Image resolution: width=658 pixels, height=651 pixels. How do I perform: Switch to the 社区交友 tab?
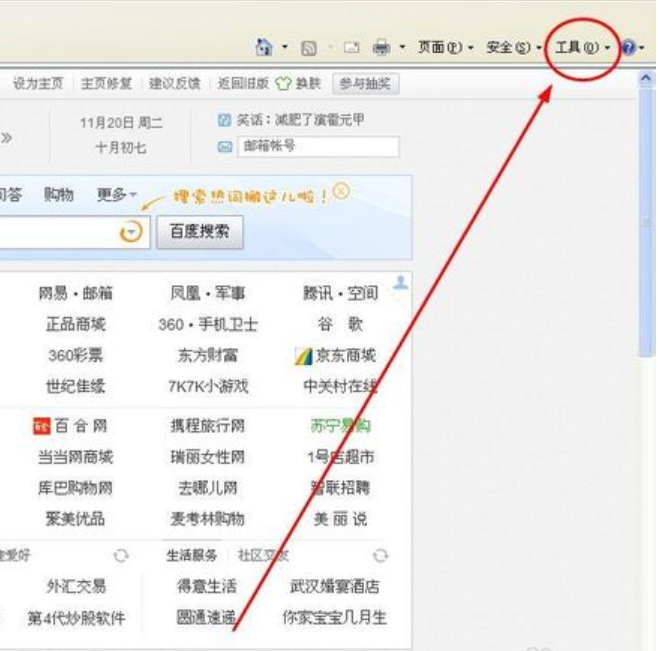[x=263, y=556]
